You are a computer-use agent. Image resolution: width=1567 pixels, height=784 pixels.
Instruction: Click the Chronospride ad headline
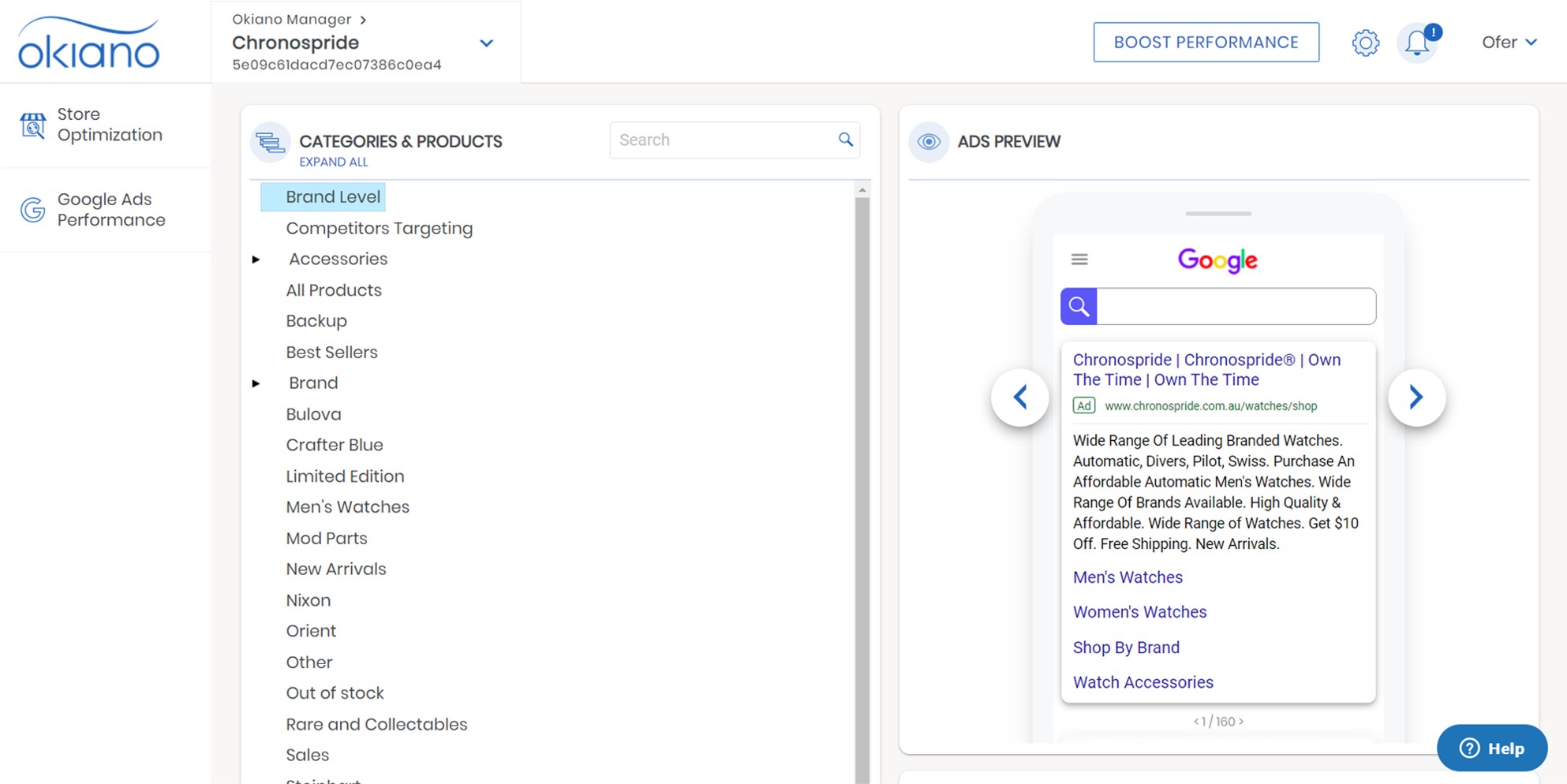[x=1206, y=369]
